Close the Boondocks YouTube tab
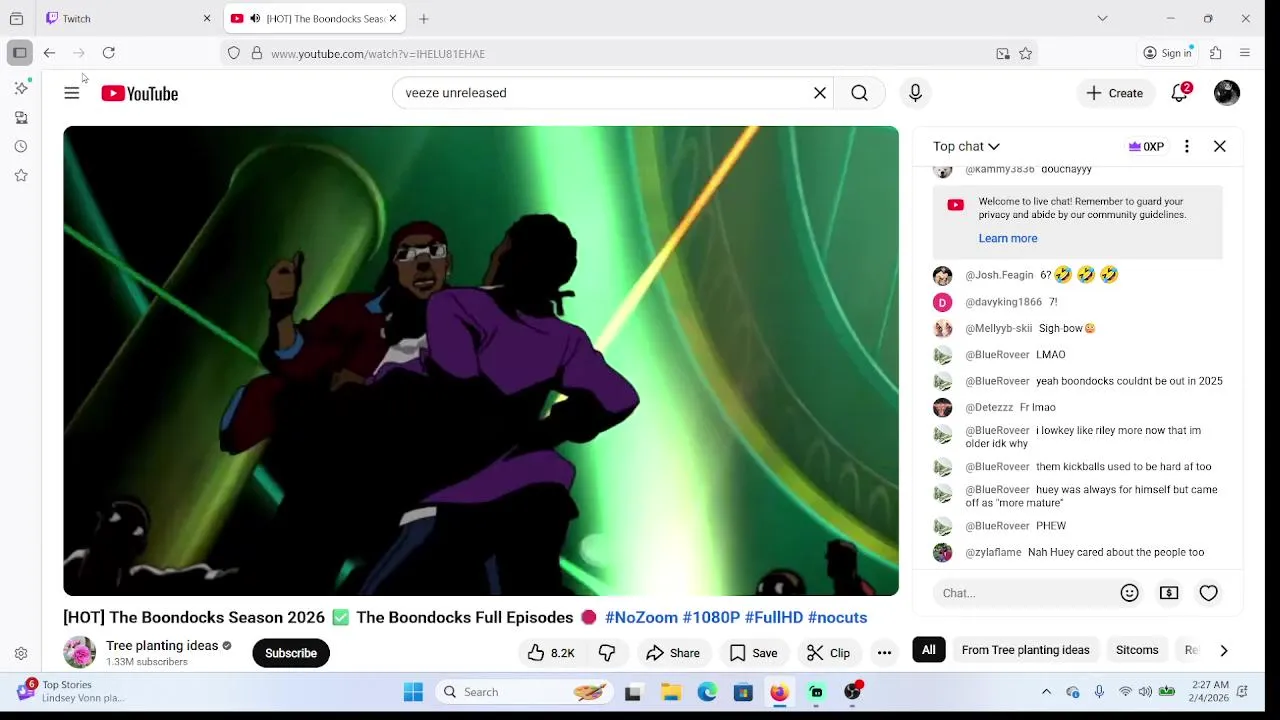The image size is (1280, 720). (393, 18)
